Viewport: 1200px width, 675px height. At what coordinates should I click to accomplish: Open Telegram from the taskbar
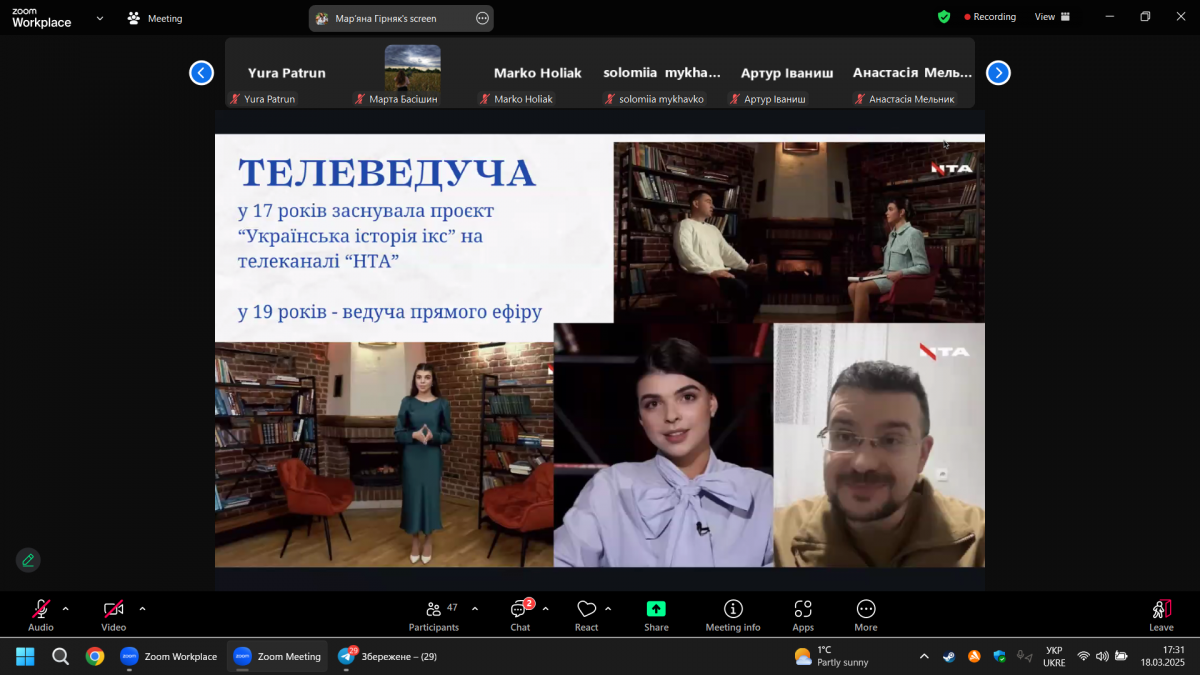tap(347, 656)
